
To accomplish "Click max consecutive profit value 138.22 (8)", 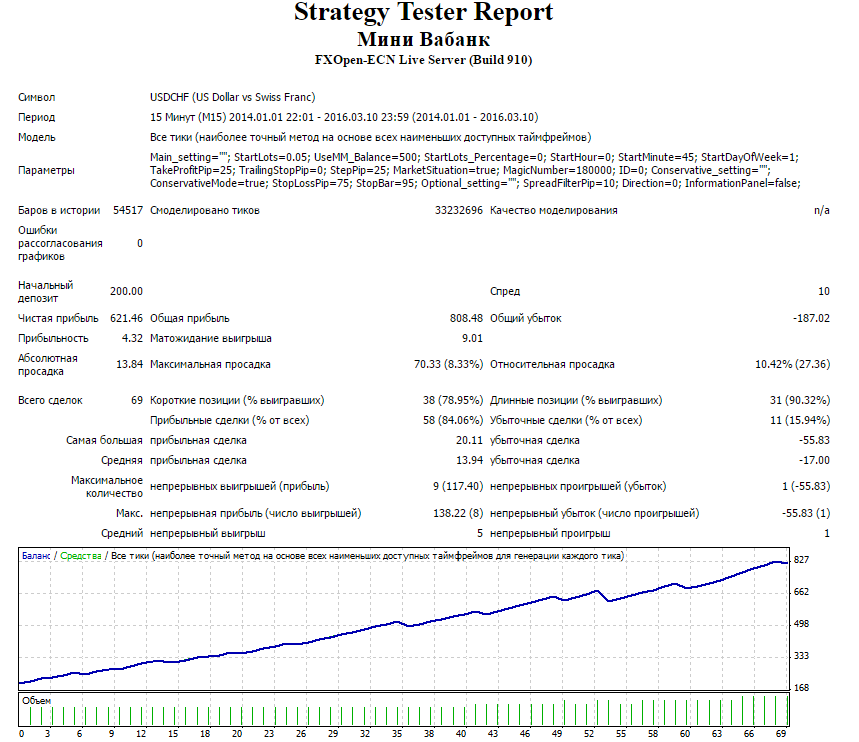I will (x=458, y=513).
